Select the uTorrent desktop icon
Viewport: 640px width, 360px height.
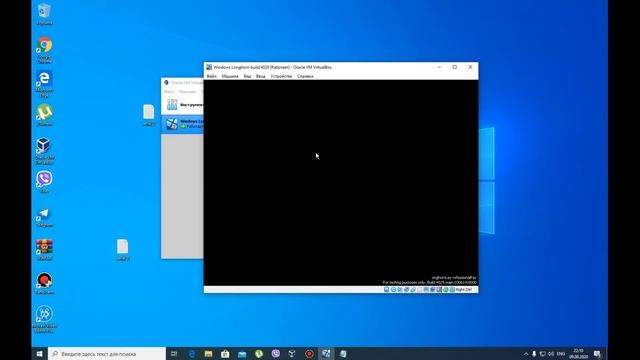[44, 115]
